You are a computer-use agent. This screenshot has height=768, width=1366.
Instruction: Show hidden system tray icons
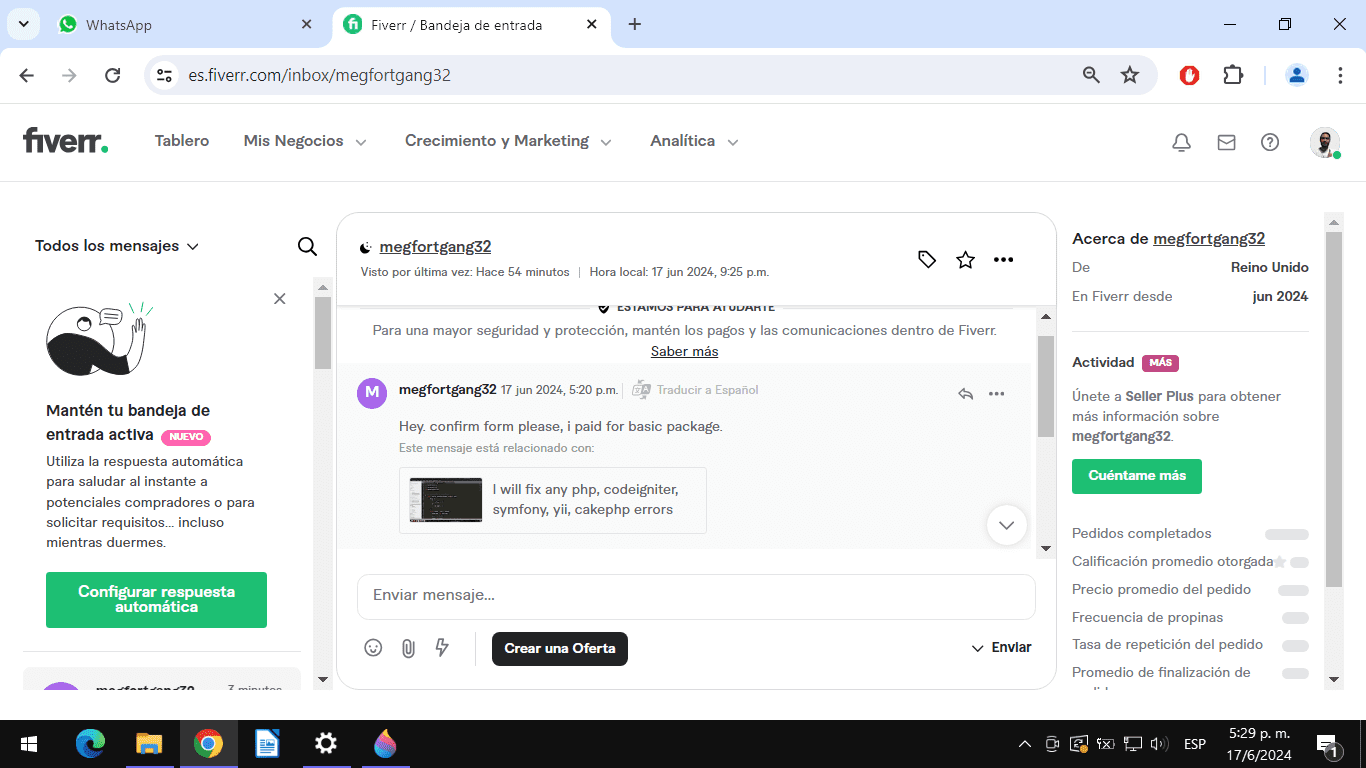(x=1024, y=744)
